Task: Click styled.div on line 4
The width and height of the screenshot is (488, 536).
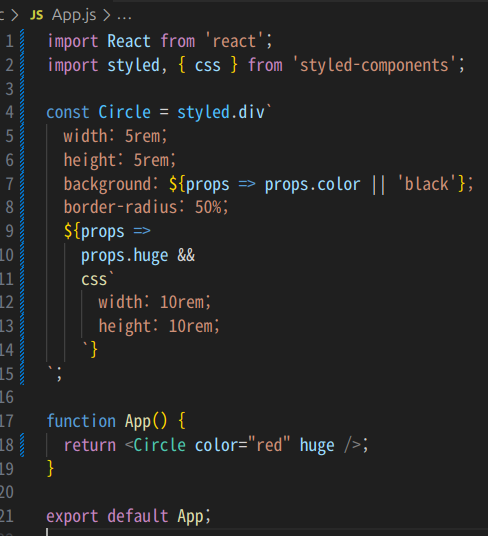Action: (x=221, y=112)
